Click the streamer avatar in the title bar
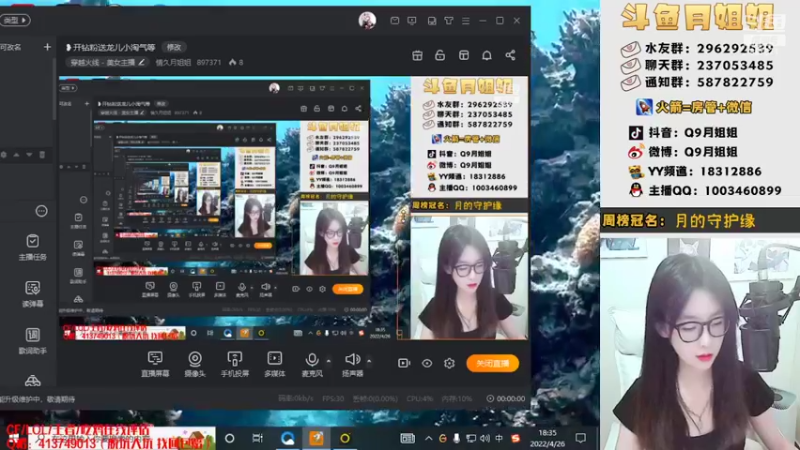800x450 pixels. [367, 20]
